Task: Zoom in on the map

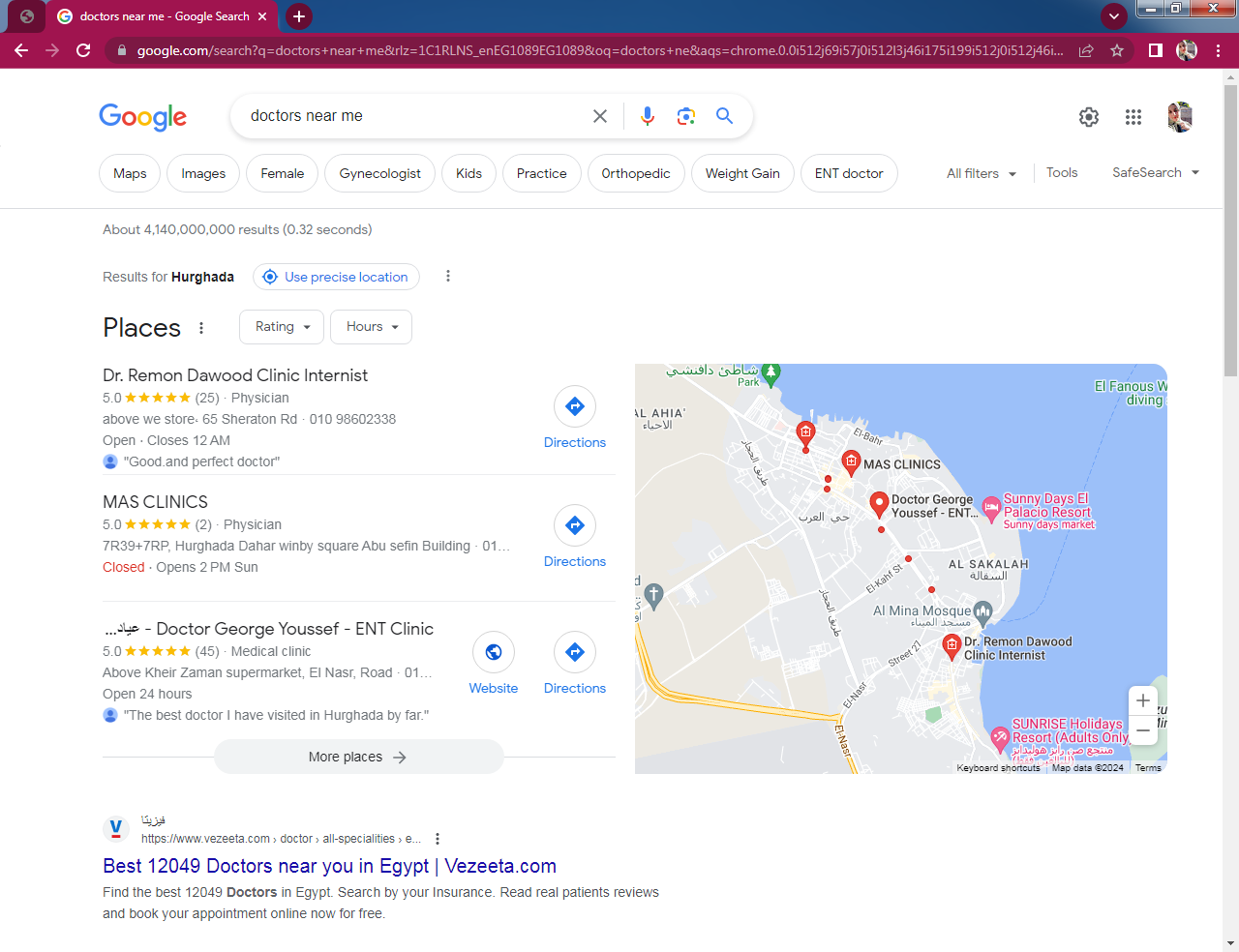Action: pyautogui.click(x=1143, y=700)
